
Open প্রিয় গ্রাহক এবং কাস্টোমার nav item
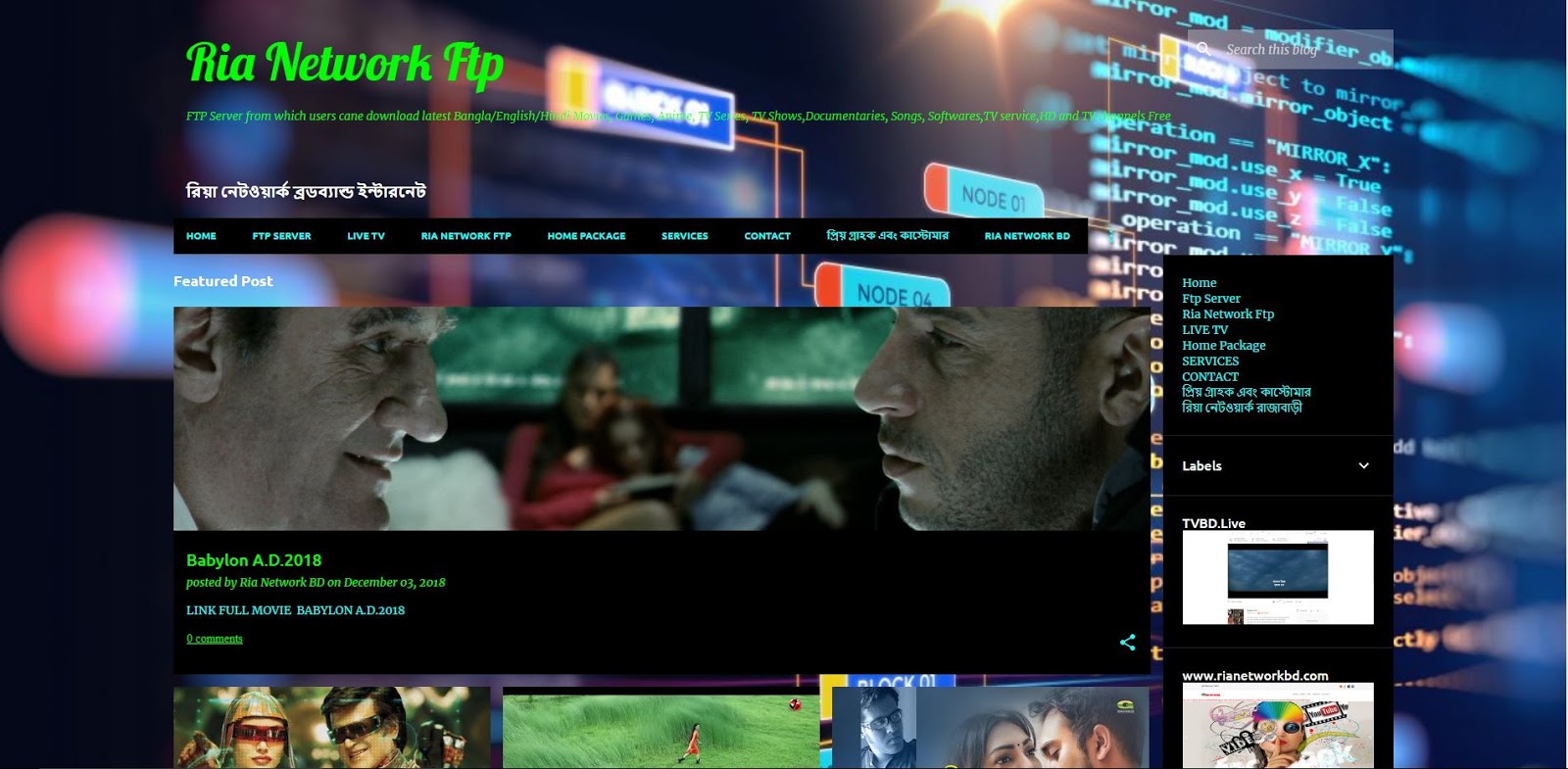(x=887, y=236)
